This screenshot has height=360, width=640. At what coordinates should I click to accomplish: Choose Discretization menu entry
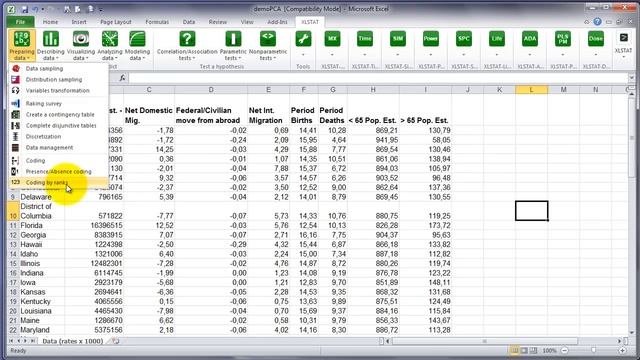click(x=58, y=137)
